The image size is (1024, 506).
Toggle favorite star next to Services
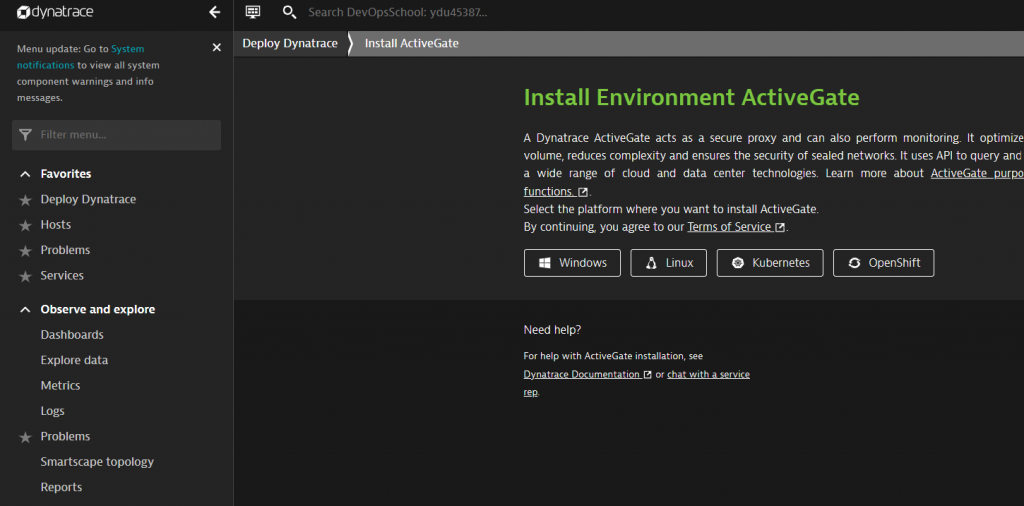pos(25,276)
